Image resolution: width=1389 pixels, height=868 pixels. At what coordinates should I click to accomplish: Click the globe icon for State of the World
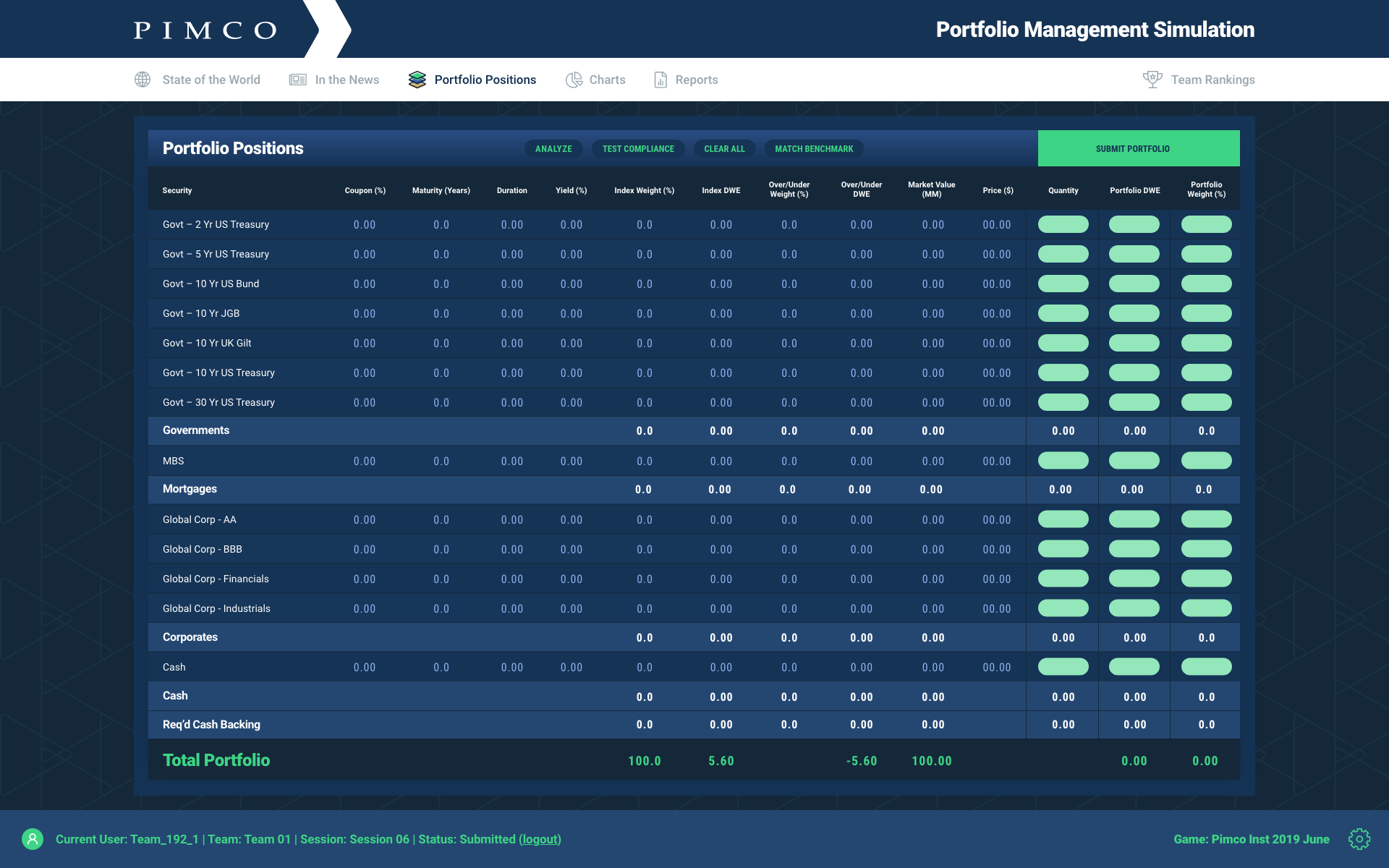(x=143, y=80)
